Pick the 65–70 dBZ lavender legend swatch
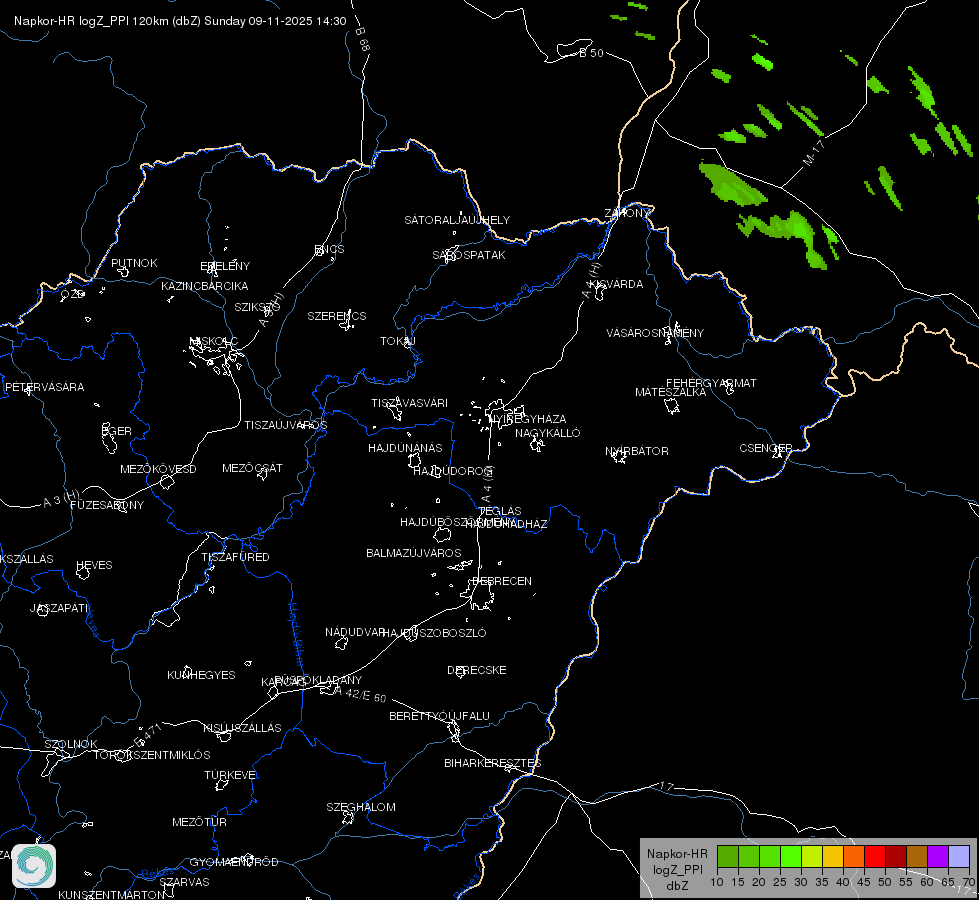 coord(958,857)
